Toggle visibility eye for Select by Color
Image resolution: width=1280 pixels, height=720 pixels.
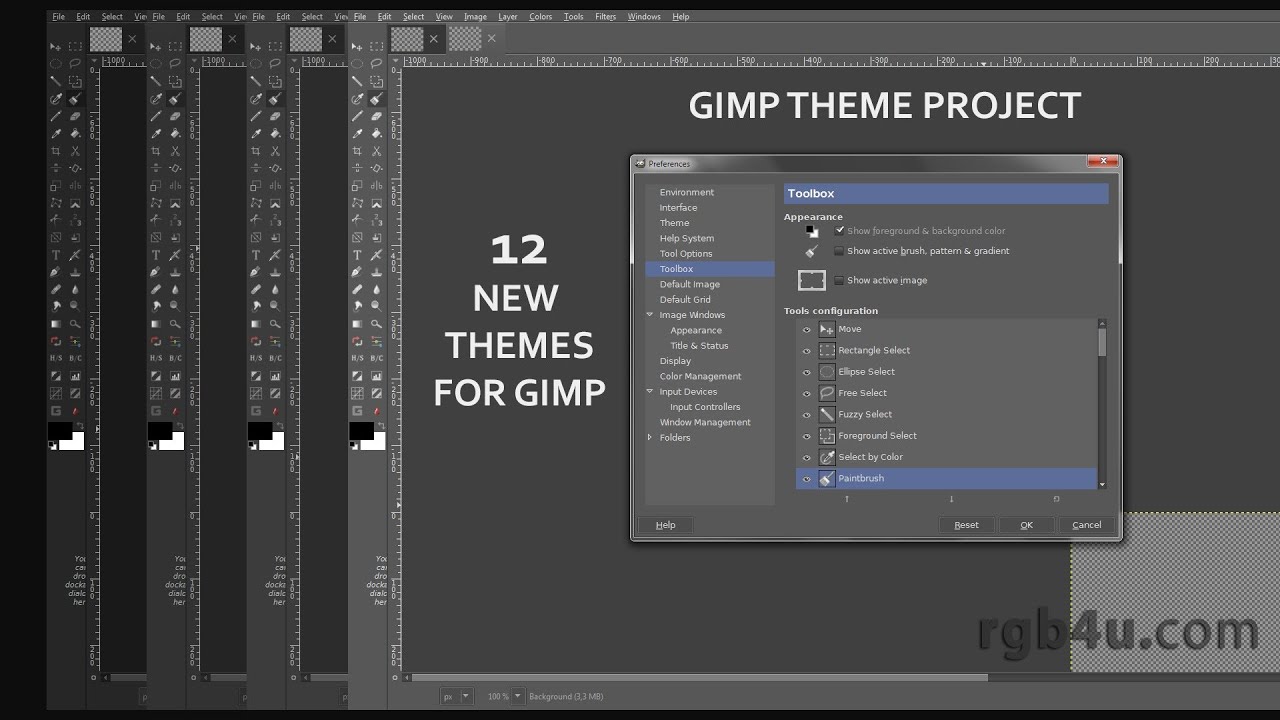click(x=807, y=457)
